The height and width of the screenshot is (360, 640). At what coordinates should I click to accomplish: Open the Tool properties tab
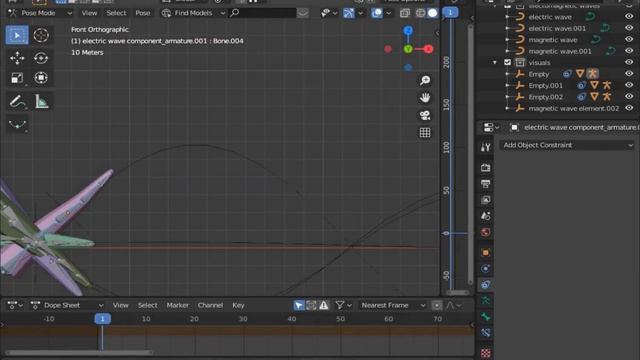click(x=485, y=147)
